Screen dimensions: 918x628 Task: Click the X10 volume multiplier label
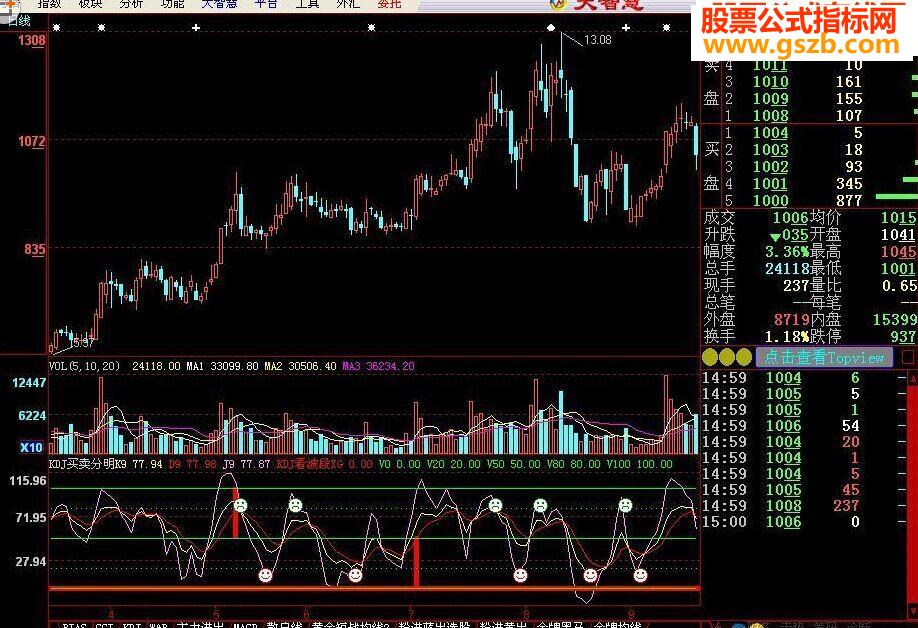point(32,448)
